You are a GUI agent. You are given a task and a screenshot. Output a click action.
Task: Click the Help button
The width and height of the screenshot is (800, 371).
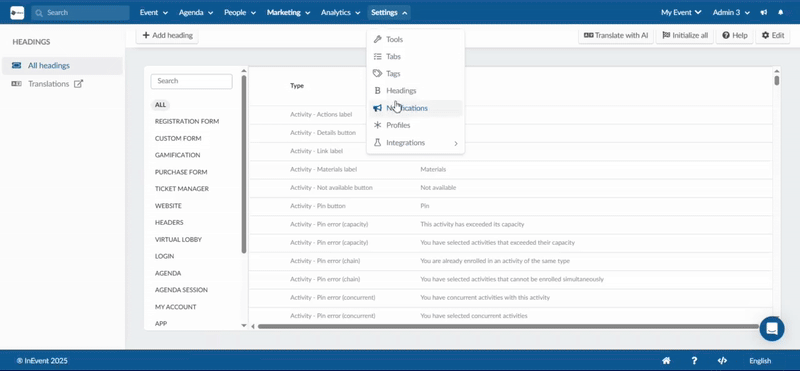click(735, 36)
